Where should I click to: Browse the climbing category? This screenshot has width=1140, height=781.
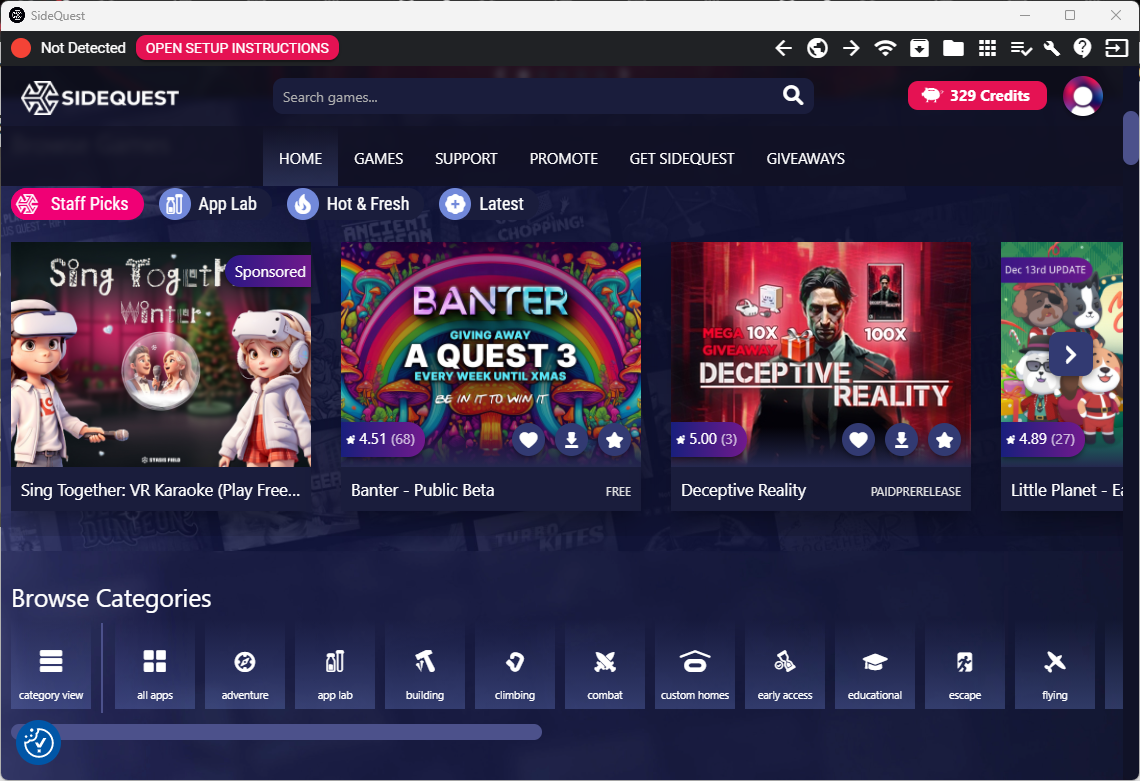(x=515, y=668)
